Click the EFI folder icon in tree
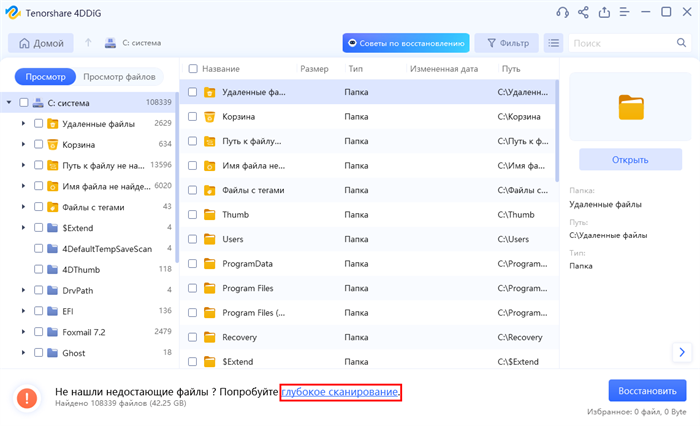This screenshot has width=700, height=426. point(53,311)
